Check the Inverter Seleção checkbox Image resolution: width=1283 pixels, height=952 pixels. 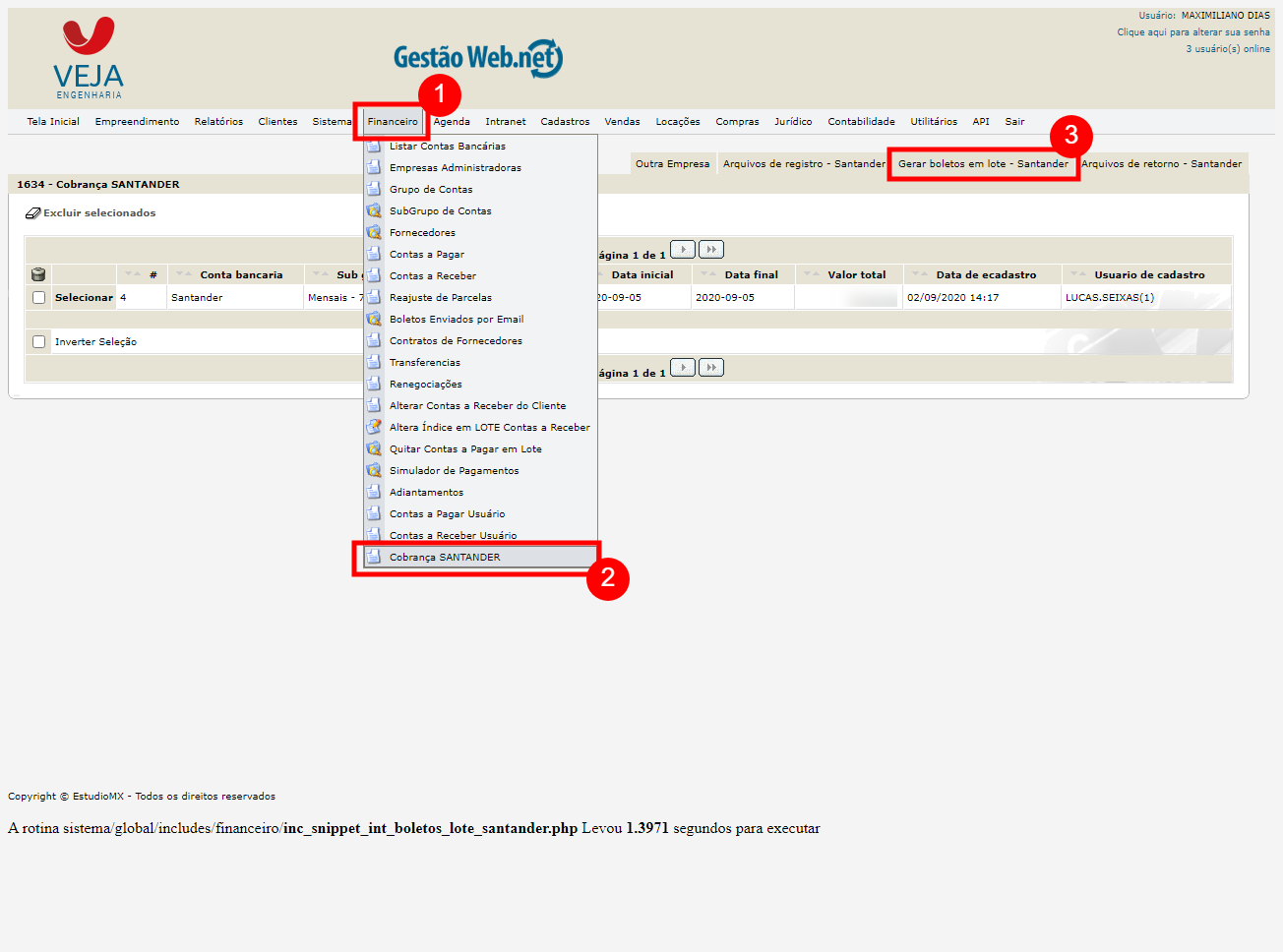click(39, 341)
